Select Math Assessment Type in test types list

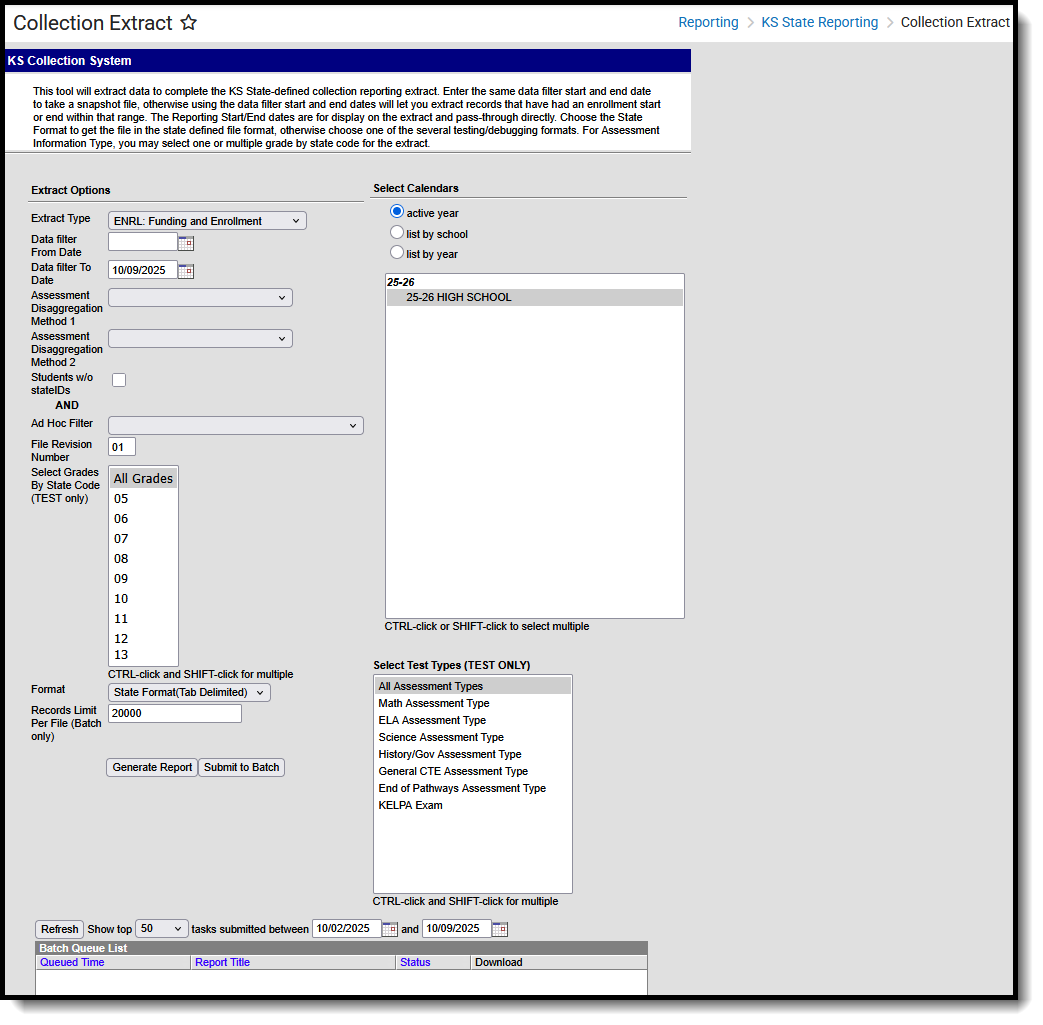point(433,703)
